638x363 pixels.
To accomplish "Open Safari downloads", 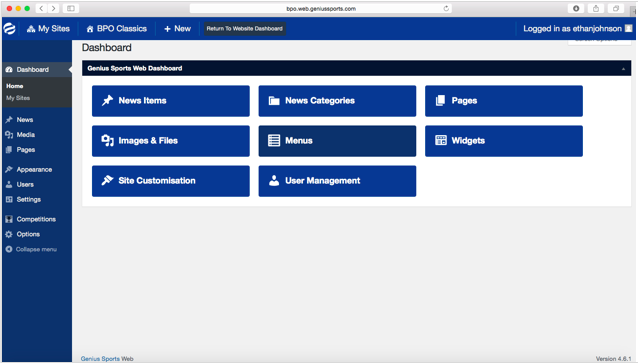I will [576, 9].
